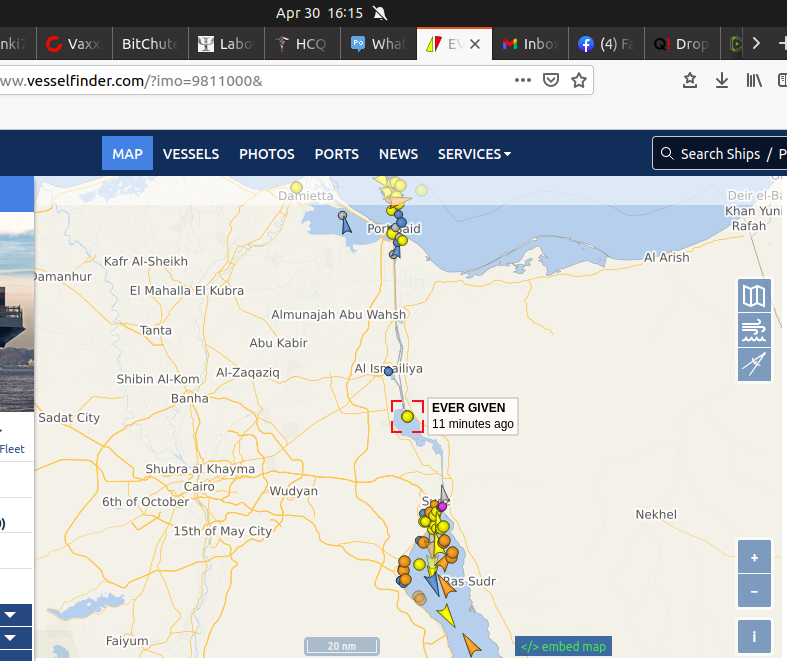Click the magenta vessel marker near Suez
The height and width of the screenshot is (661, 787).
click(x=442, y=507)
